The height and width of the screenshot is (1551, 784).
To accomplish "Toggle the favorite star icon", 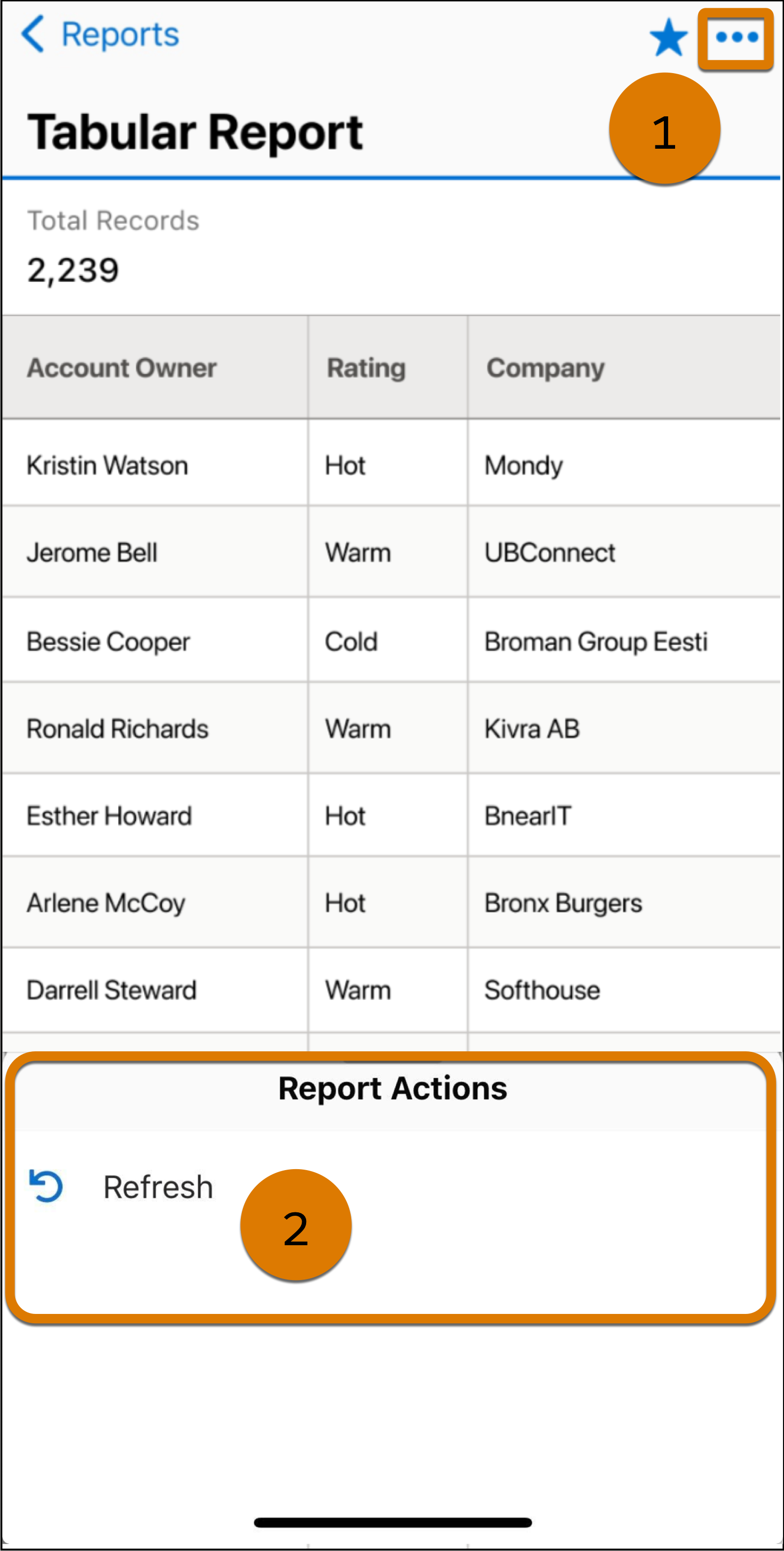I will (x=669, y=37).
